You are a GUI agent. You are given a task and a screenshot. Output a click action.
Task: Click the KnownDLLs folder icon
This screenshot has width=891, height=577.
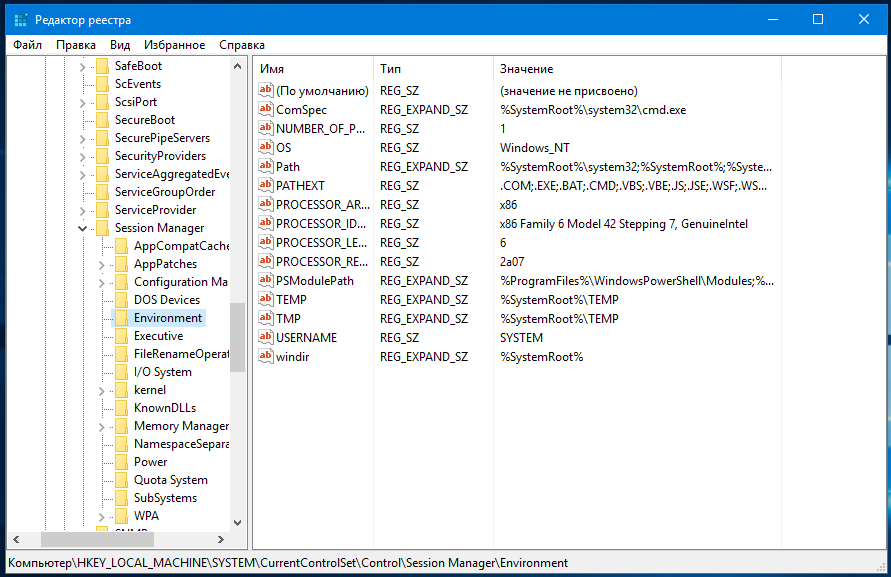(x=121, y=408)
